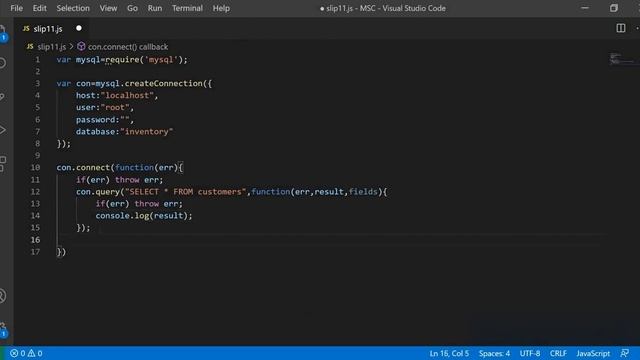Open the Selection menu
This screenshot has height=360, width=640.
73,8
